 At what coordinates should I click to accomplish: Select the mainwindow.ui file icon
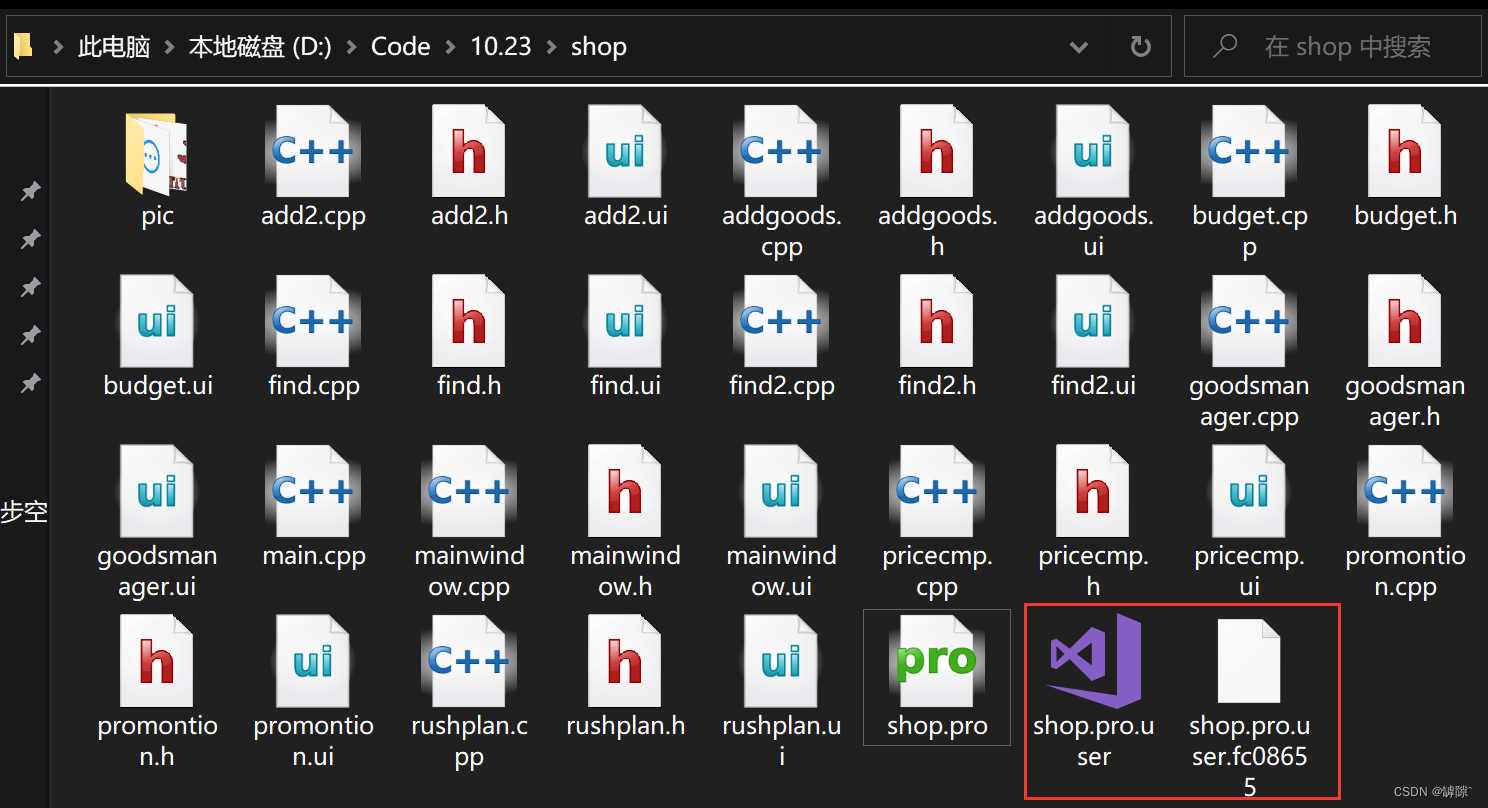781,492
